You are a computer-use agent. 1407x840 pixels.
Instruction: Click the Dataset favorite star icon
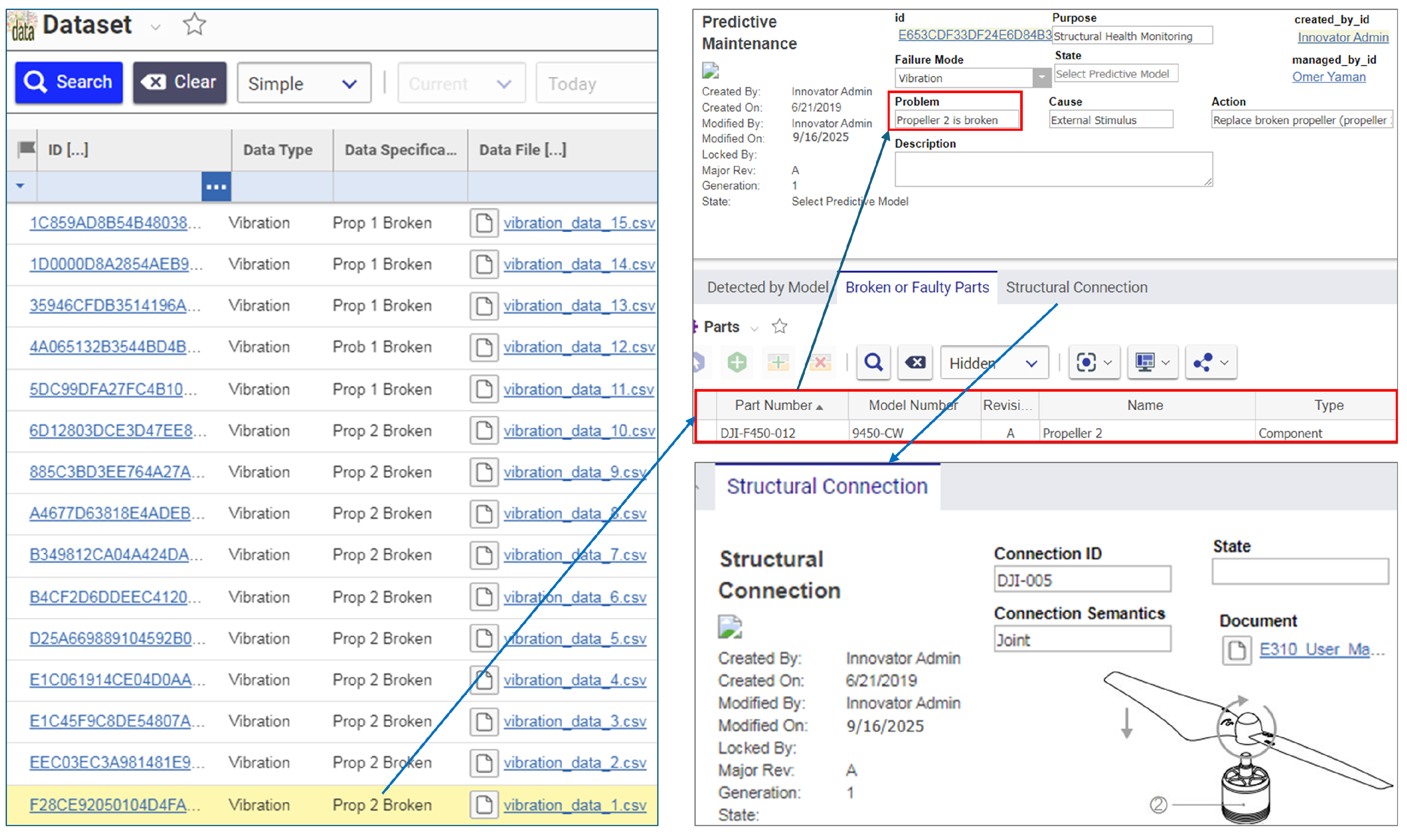point(194,24)
